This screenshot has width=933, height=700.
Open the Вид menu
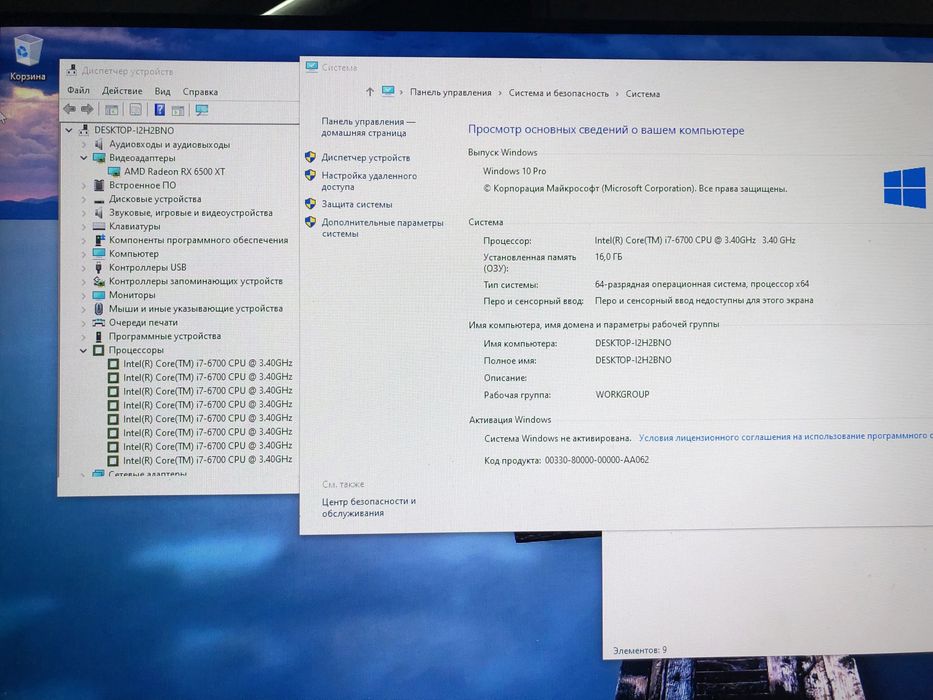pyautogui.click(x=162, y=92)
